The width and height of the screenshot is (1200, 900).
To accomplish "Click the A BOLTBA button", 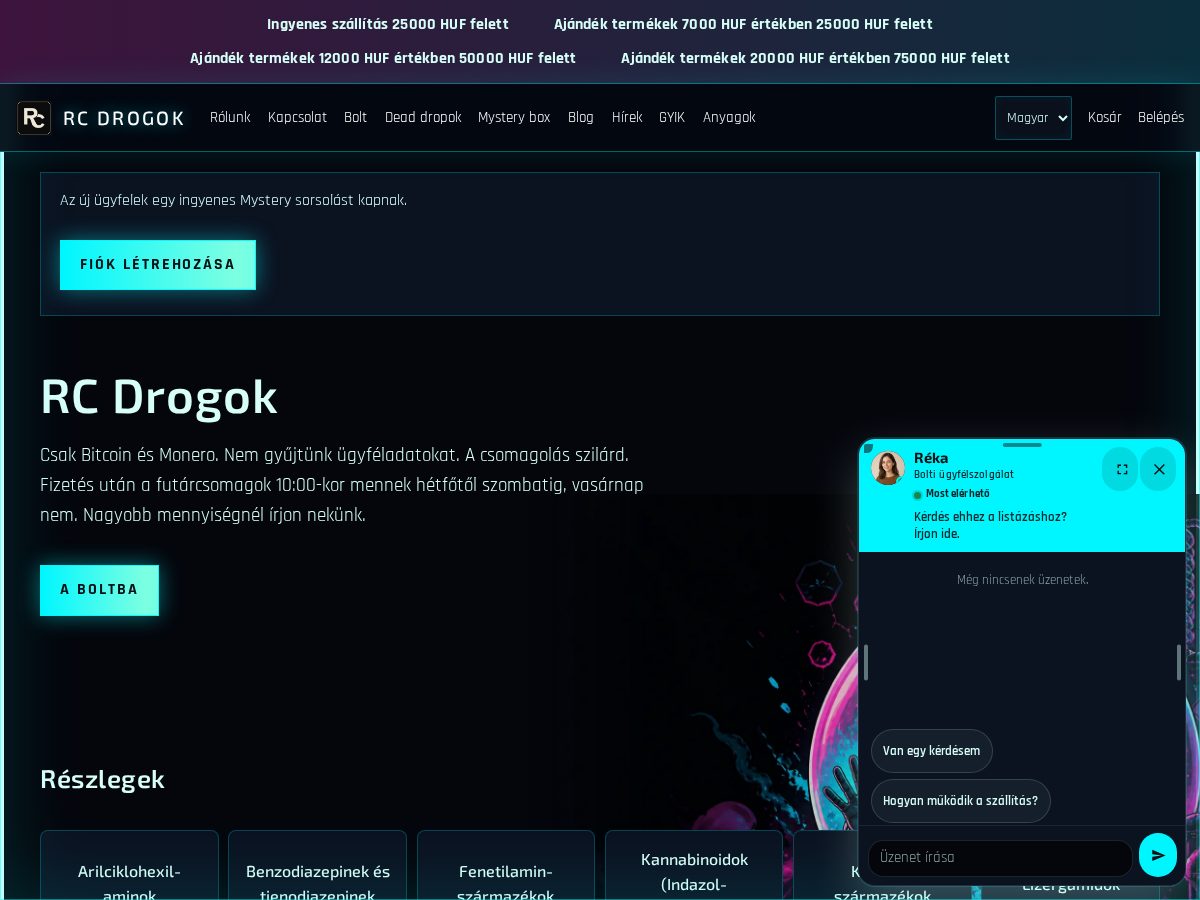I will click(99, 590).
